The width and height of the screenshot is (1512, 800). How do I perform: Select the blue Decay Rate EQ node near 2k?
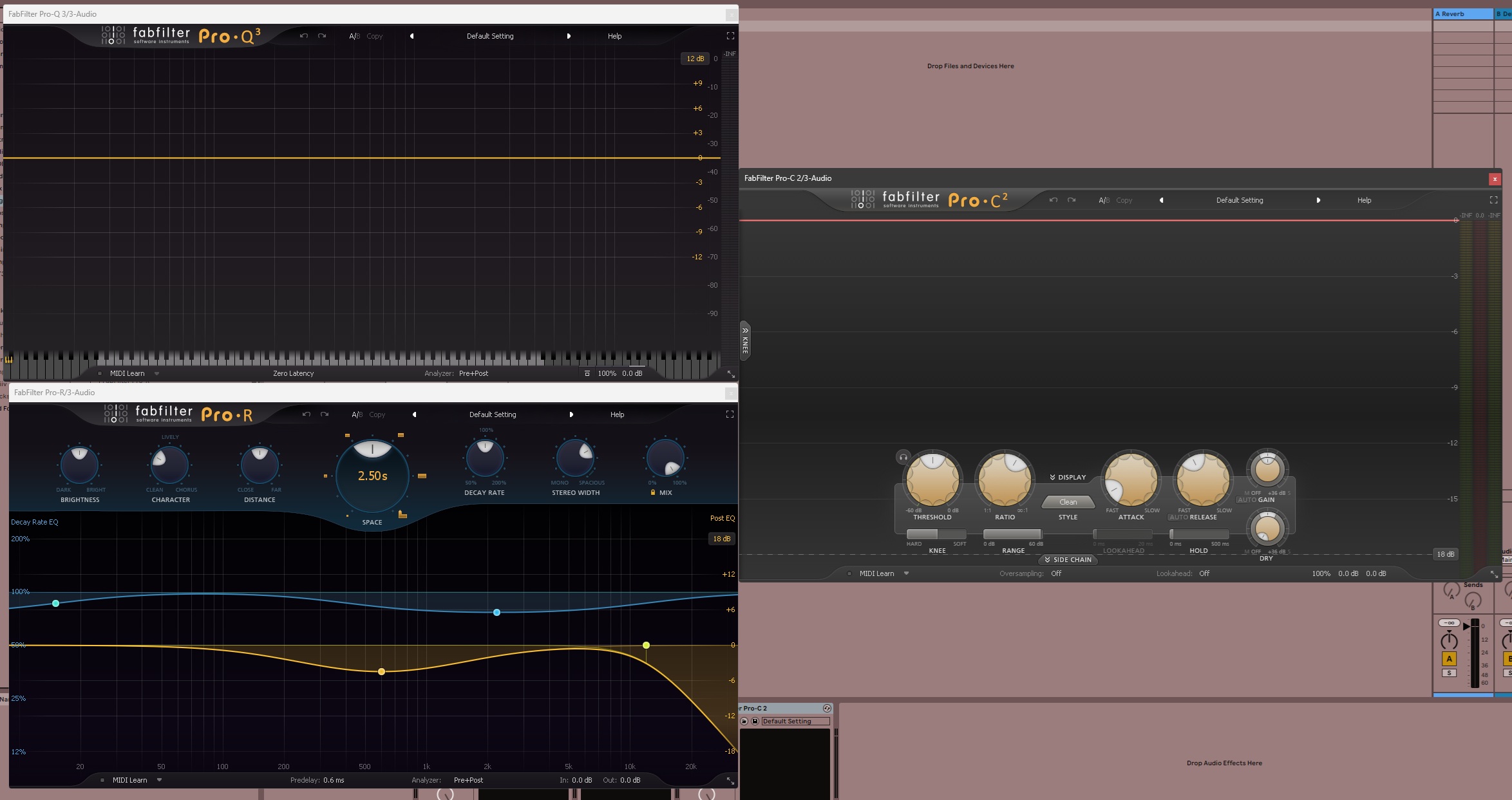pos(496,612)
